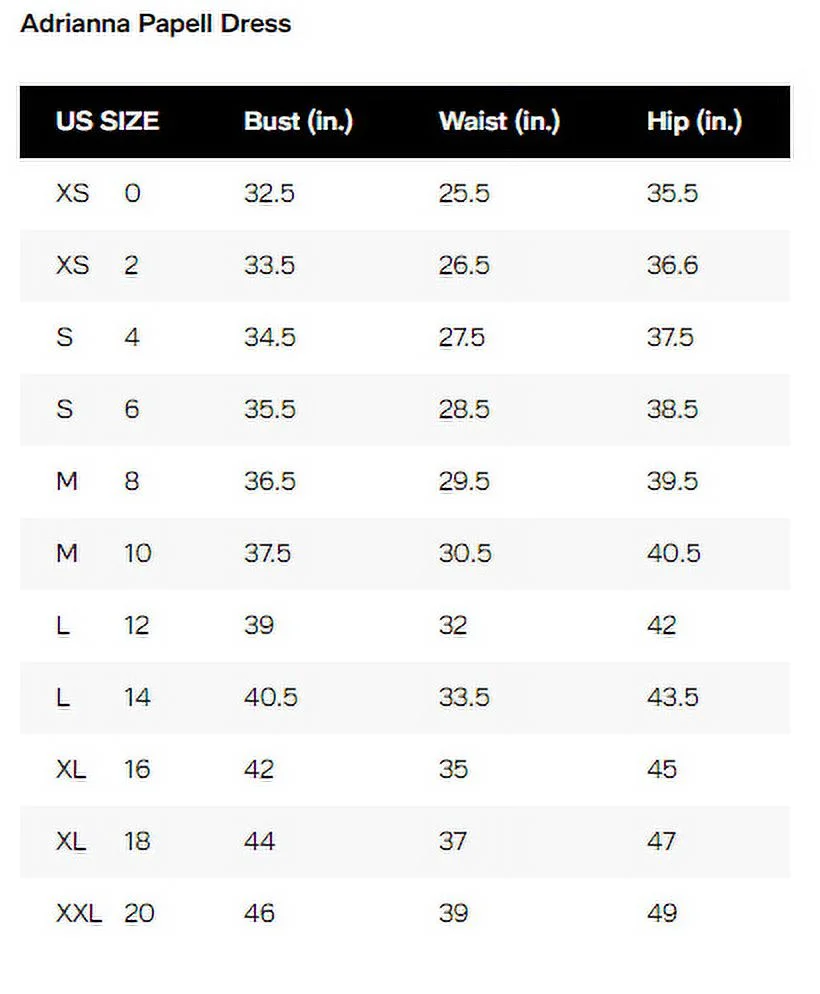The image size is (820, 994).
Task: Click the waist value 30.5
Action: [x=465, y=553]
